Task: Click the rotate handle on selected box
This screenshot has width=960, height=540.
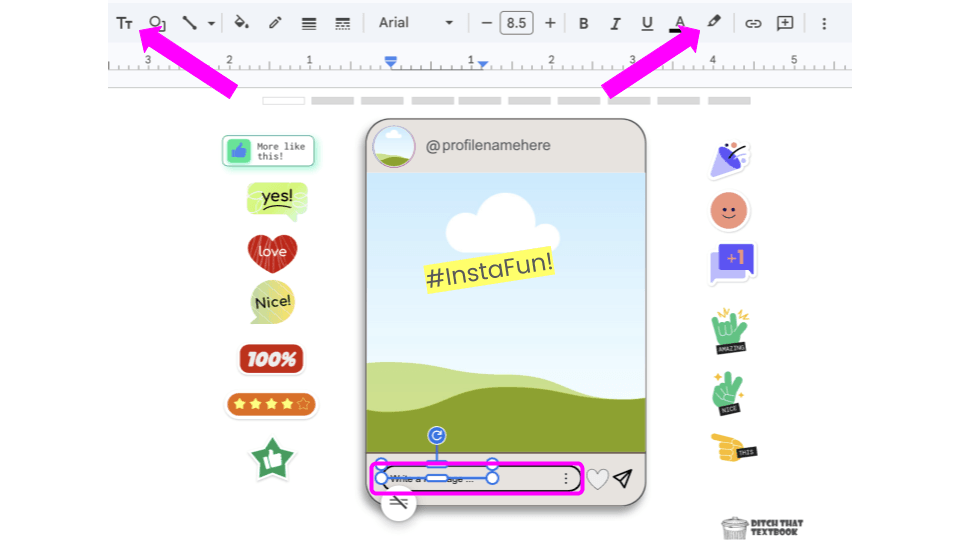Action: pos(437,435)
